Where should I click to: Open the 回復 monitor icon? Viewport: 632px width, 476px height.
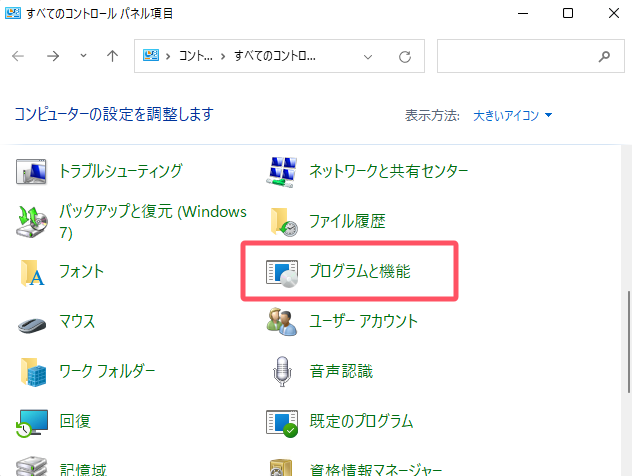tap(32, 423)
